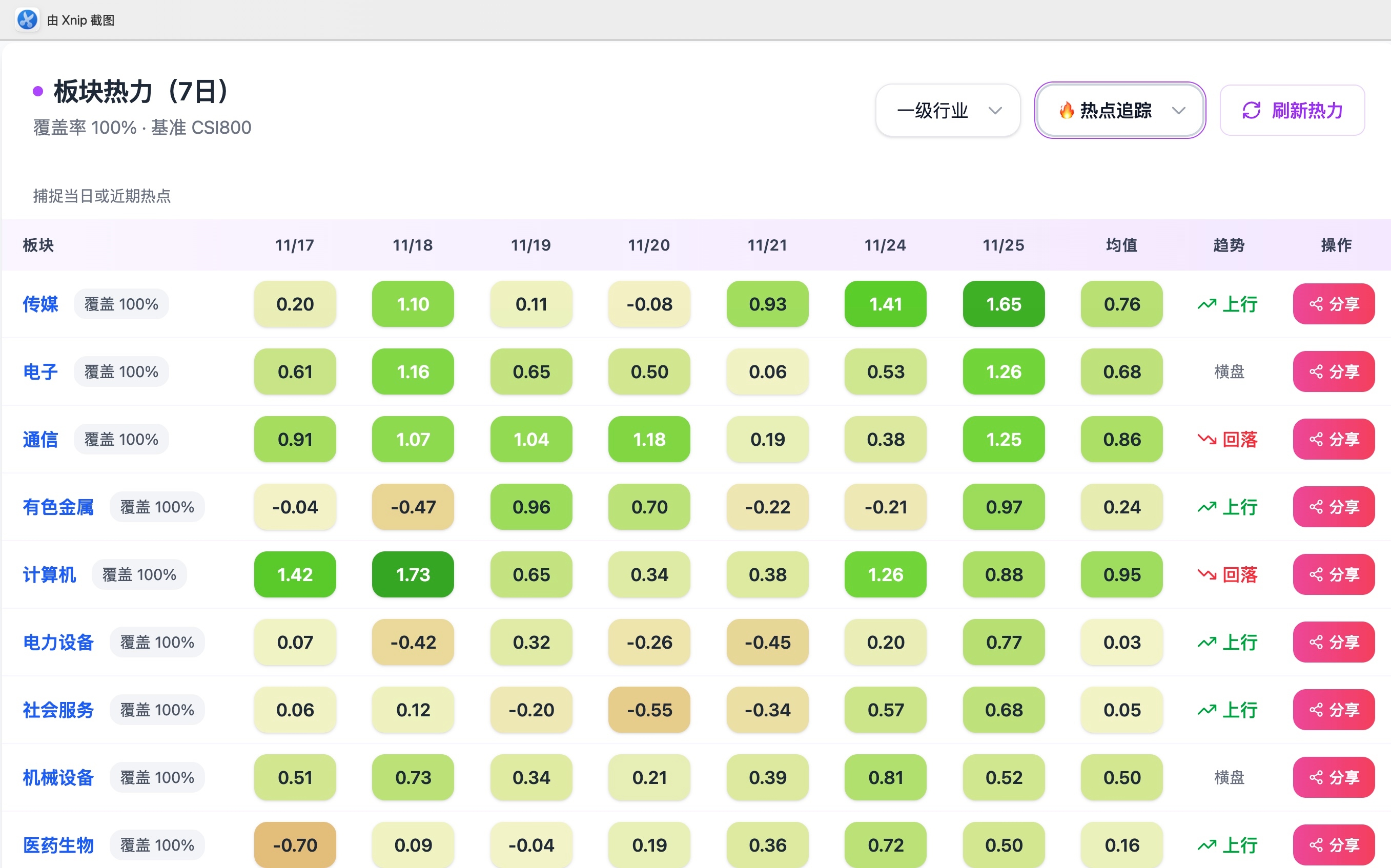
Task: Click the downward trend icon for 计算机
Action: coord(1206,574)
